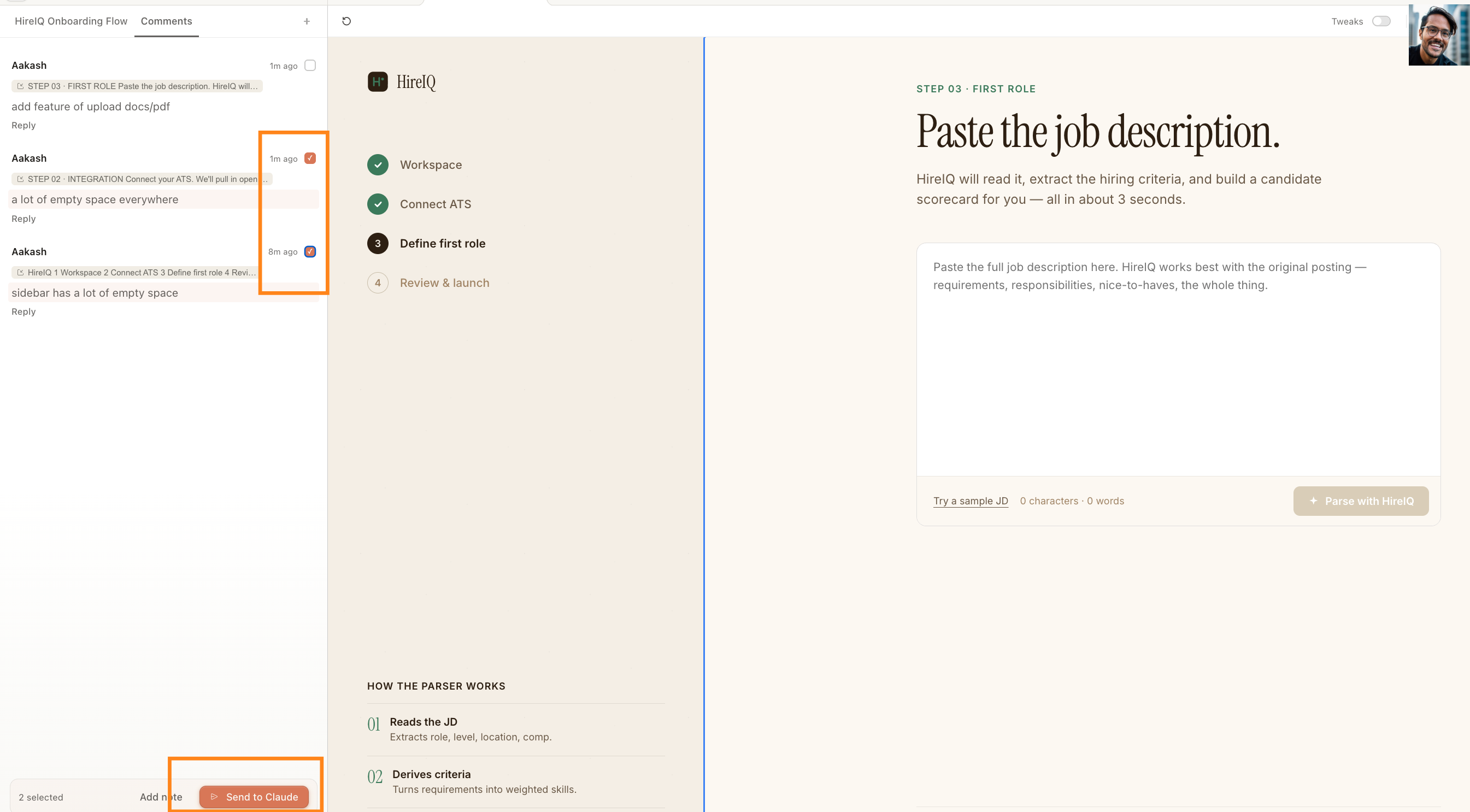Viewport: 1470px width, 812px height.
Task: Uncheck the sidebar empty space comment checkbox
Action: [310, 252]
